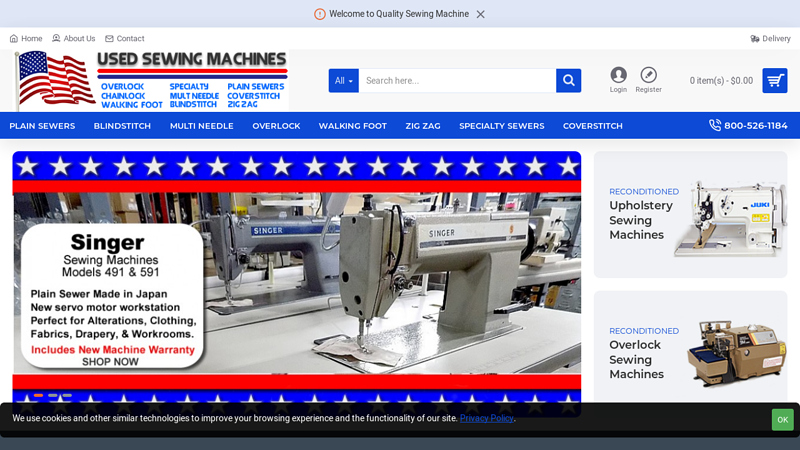Click the orange alert icon in the welcome banner
The width and height of the screenshot is (800, 450).
[319, 14]
